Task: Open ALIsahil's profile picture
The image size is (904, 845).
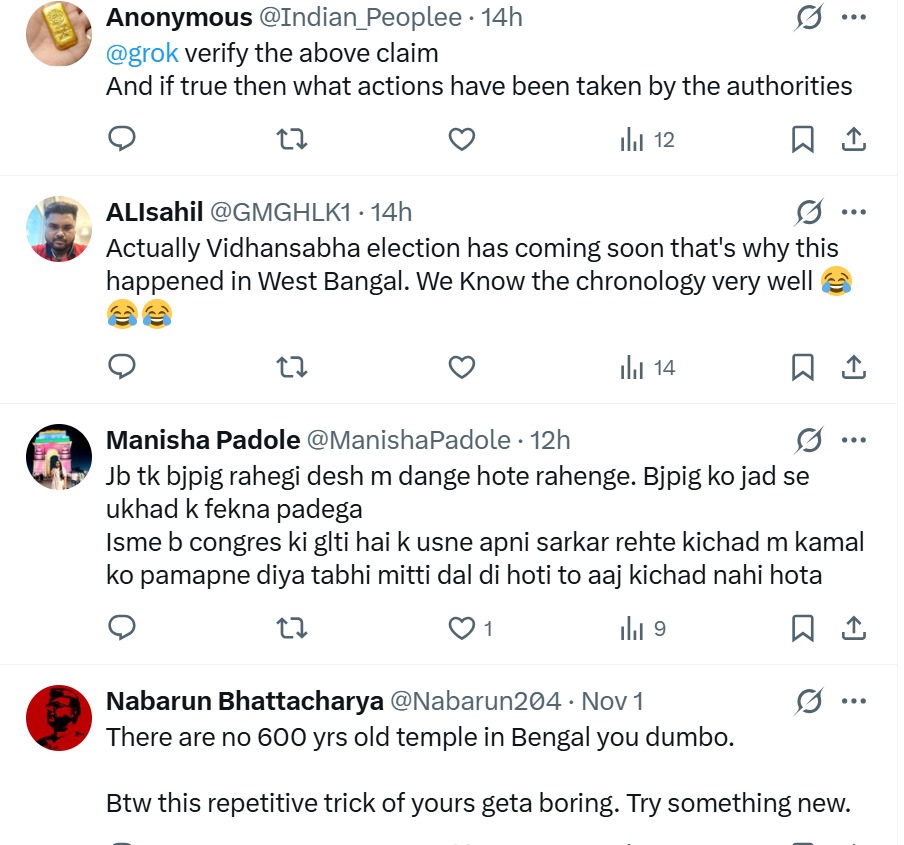Action: point(59,229)
